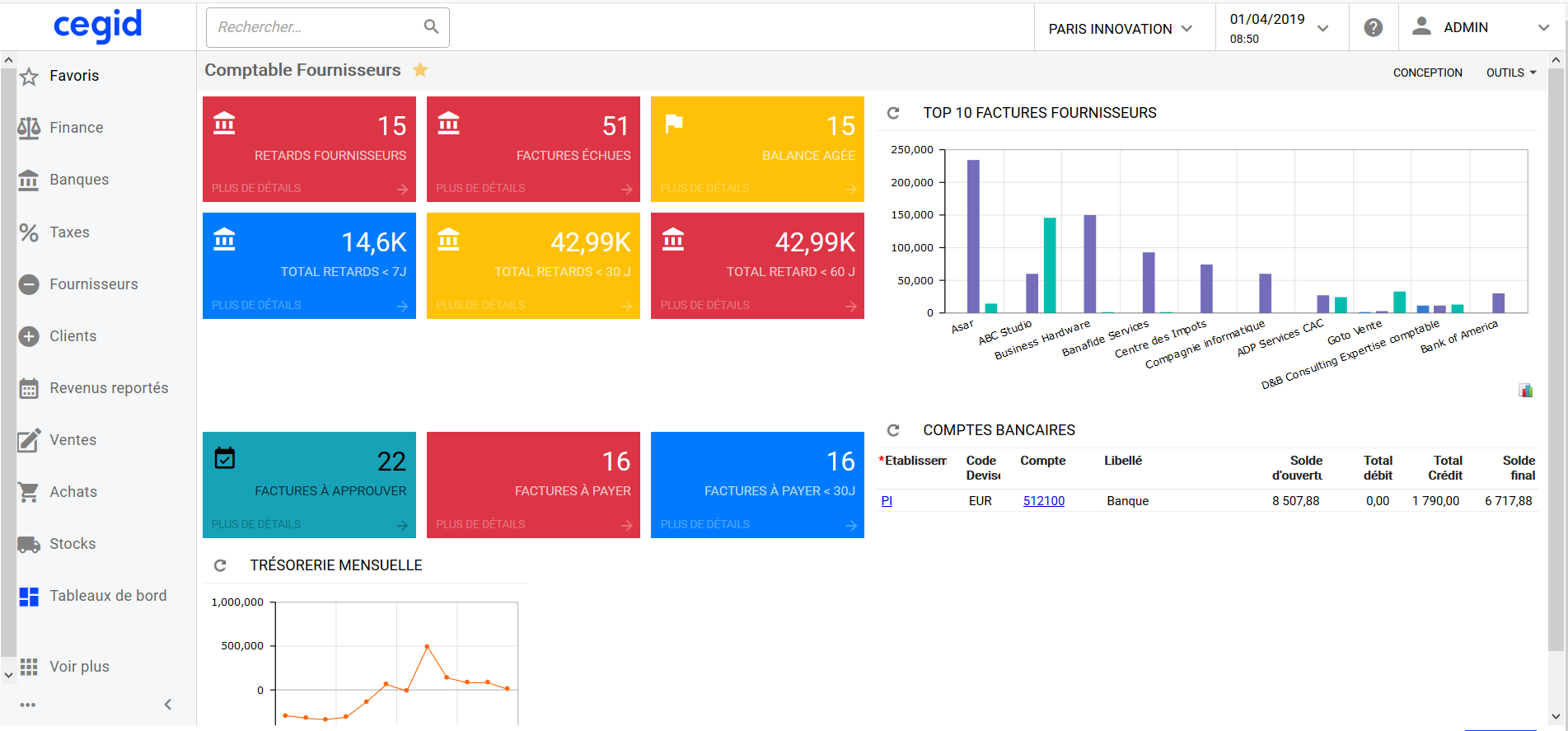Click the page scrollbar down arrow
The height and width of the screenshot is (731, 1568).
click(1556, 716)
